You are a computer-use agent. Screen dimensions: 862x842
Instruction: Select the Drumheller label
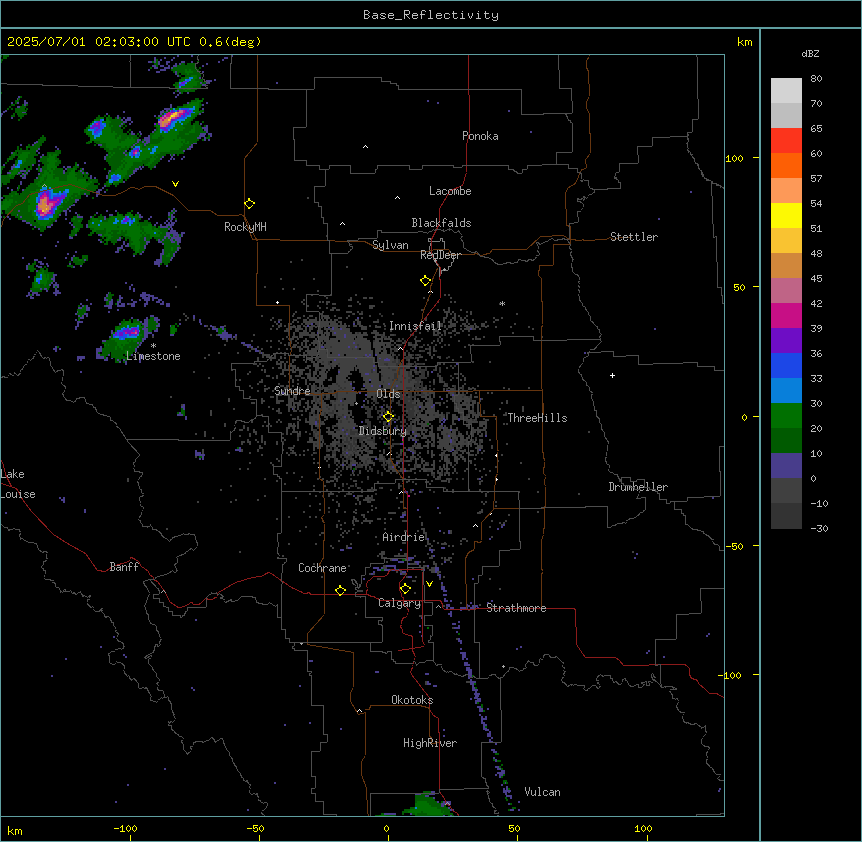(638, 487)
